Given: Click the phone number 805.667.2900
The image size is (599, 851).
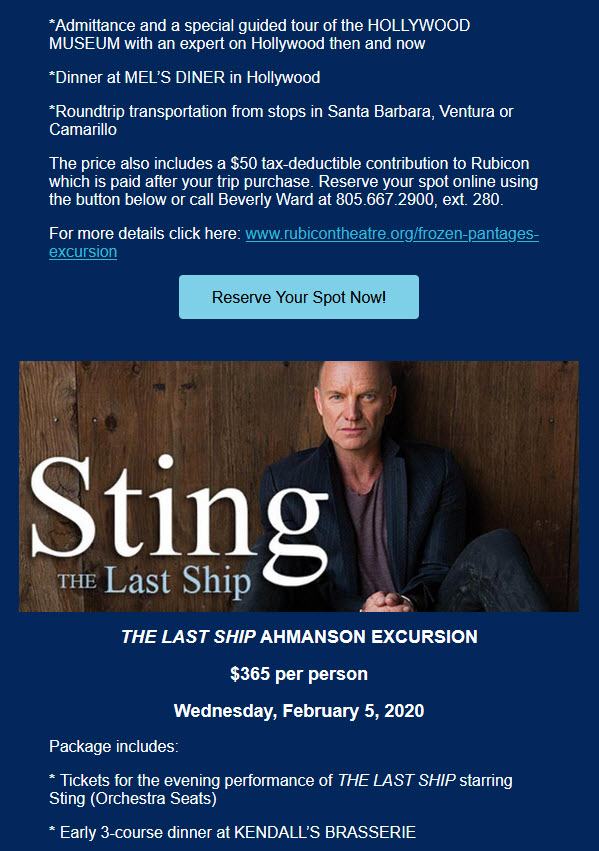Looking at the screenshot, I should coord(385,200).
